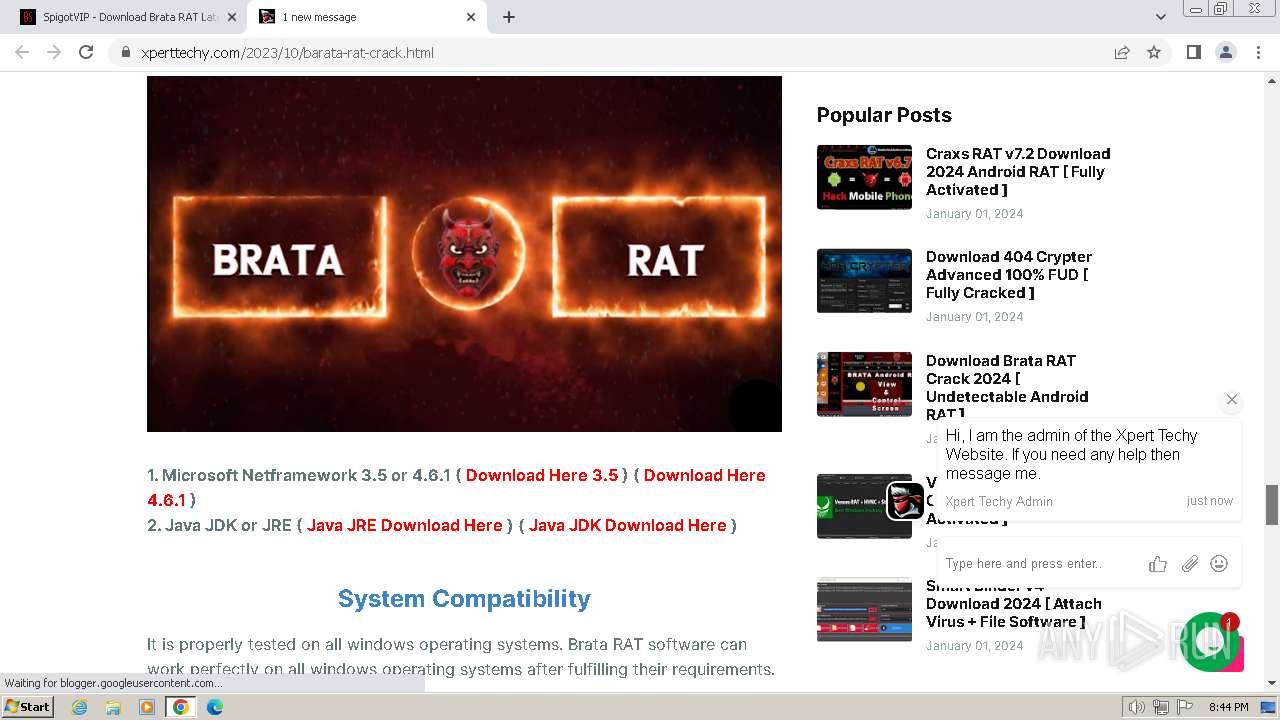Click the Brata RAT banner image
1280x720 pixels.
[x=464, y=254]
